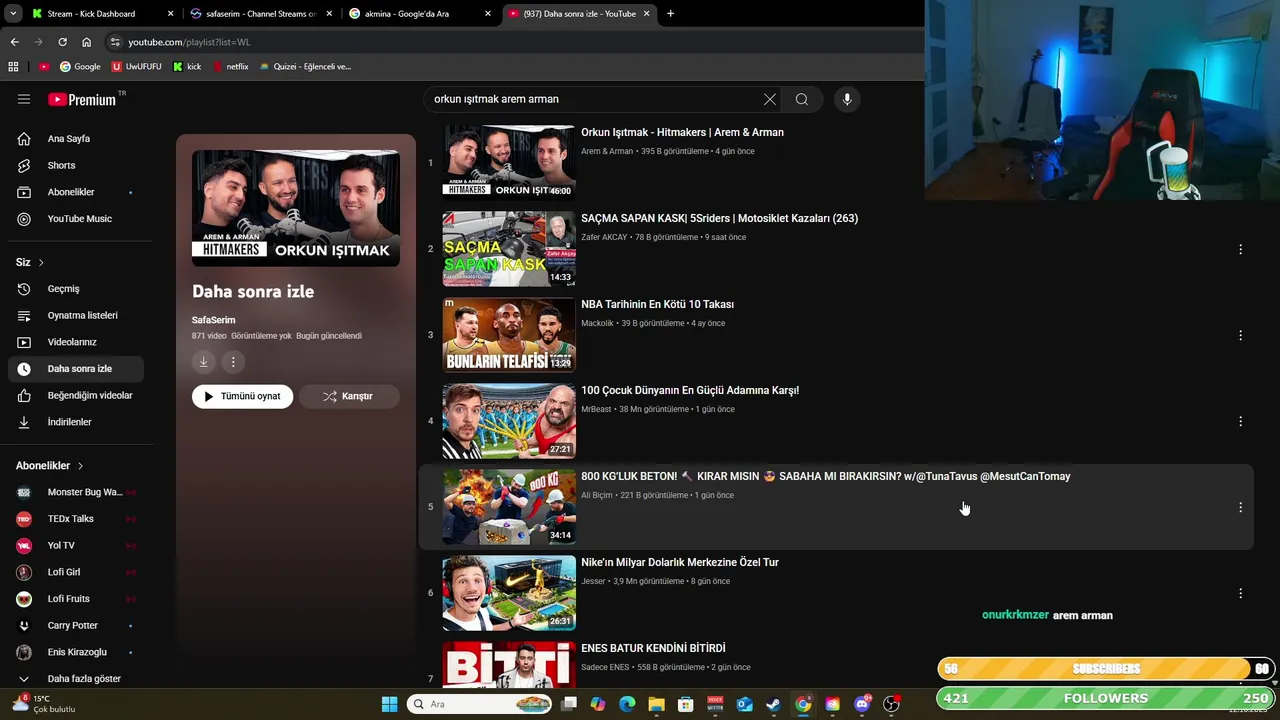
Task: Open options menu for Nike'ın Milyar video
Action: (1240, 593)
